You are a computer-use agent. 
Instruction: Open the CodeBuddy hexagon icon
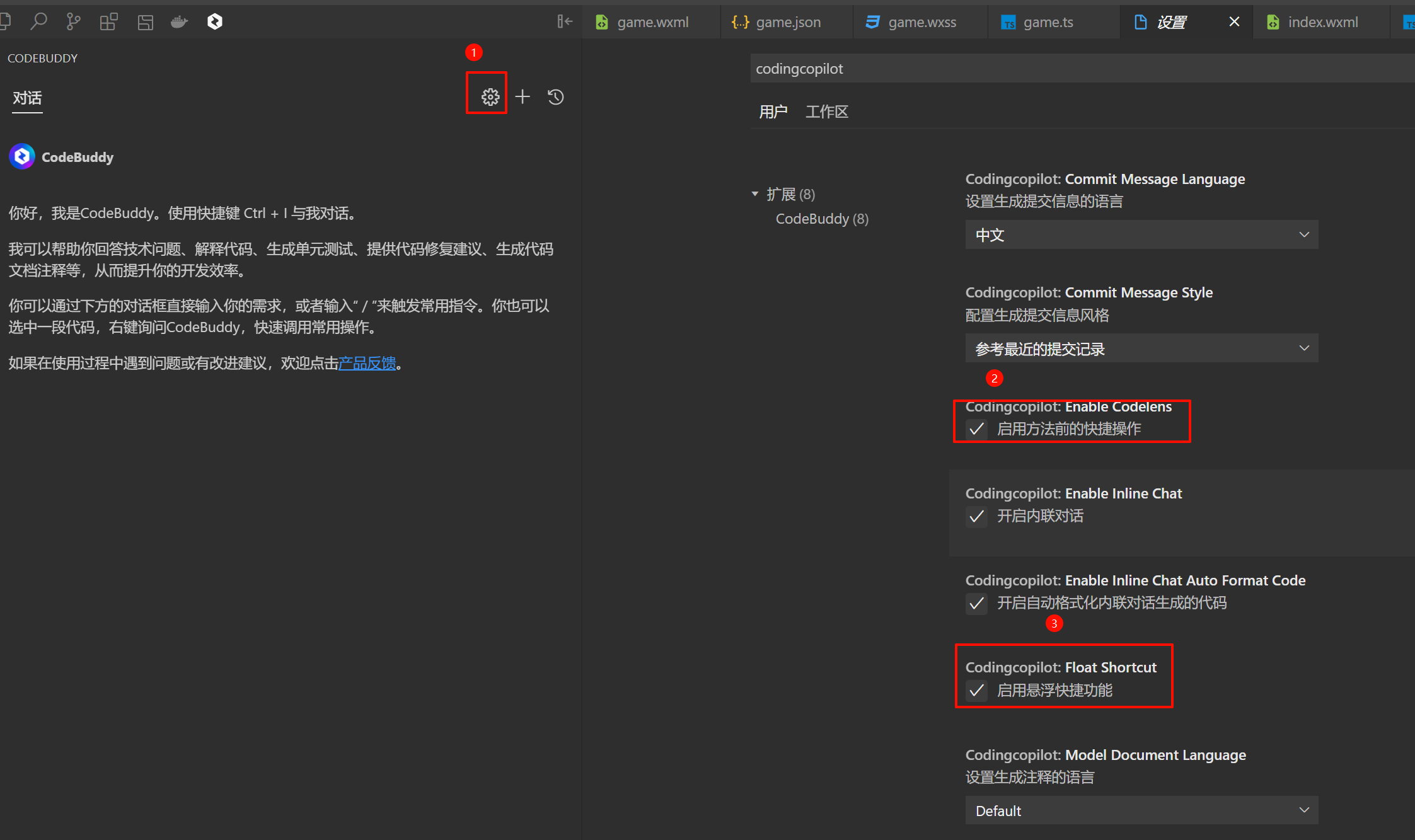[x=215, y=22]
